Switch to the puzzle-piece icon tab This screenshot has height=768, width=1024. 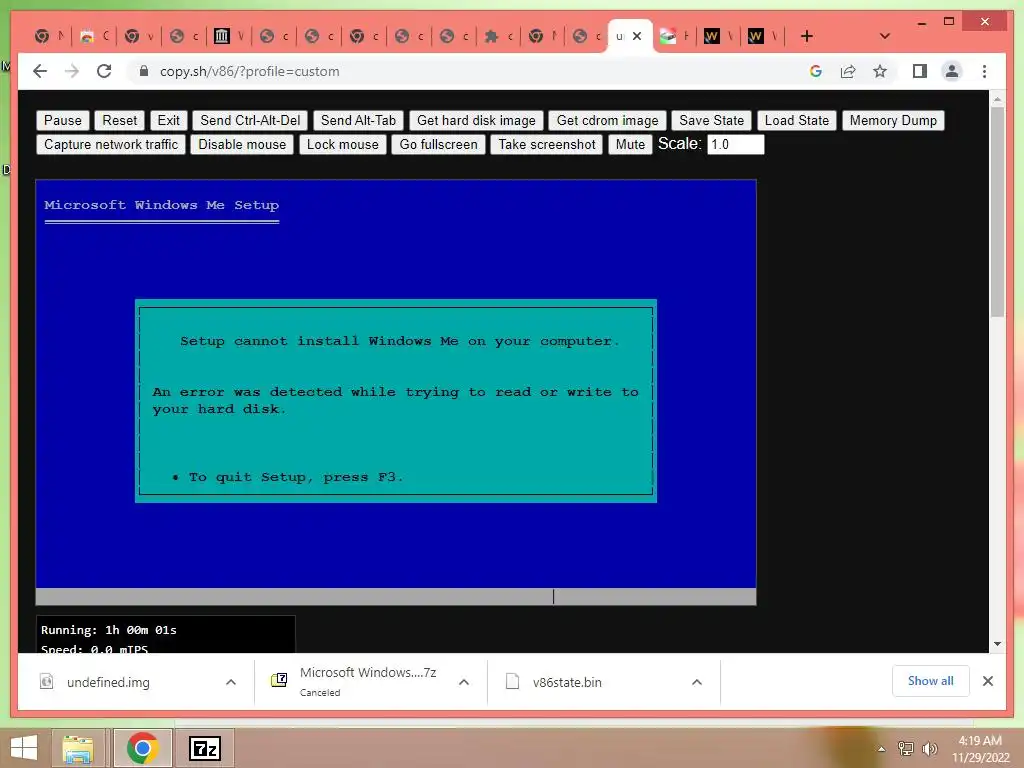[x=498, y=36]
